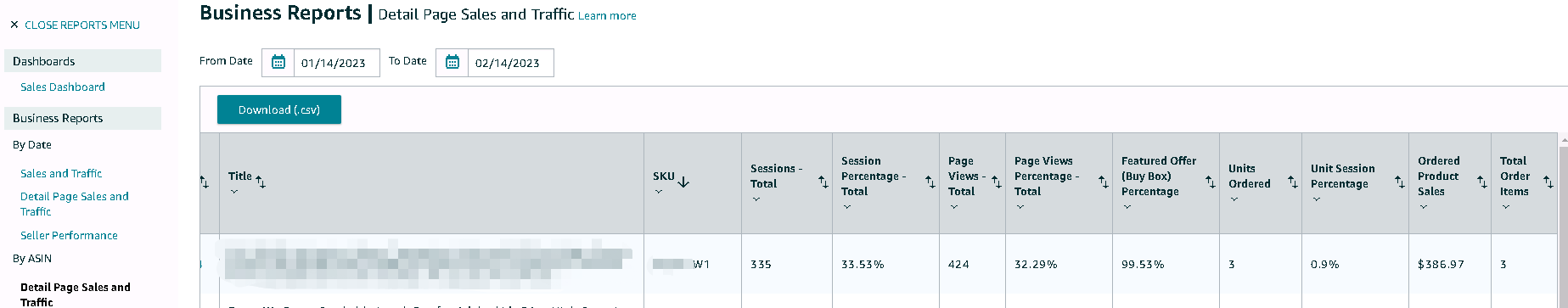
Task: Sort by the Title column arrows
Action: (x=261, y=182)
